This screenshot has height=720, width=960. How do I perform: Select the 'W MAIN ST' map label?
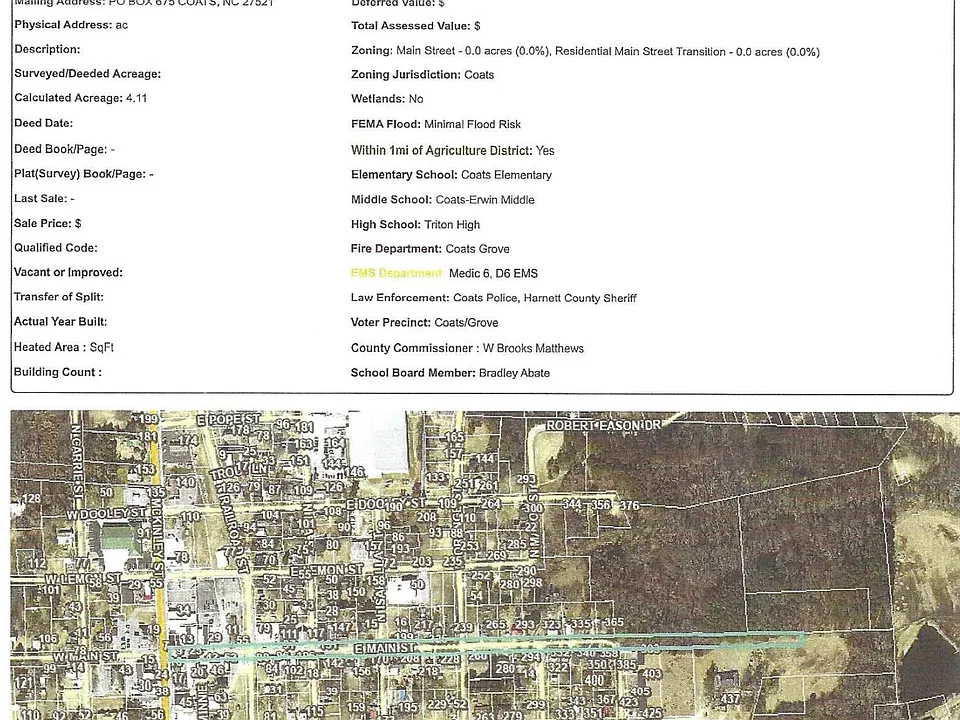[x=84, y=657]
